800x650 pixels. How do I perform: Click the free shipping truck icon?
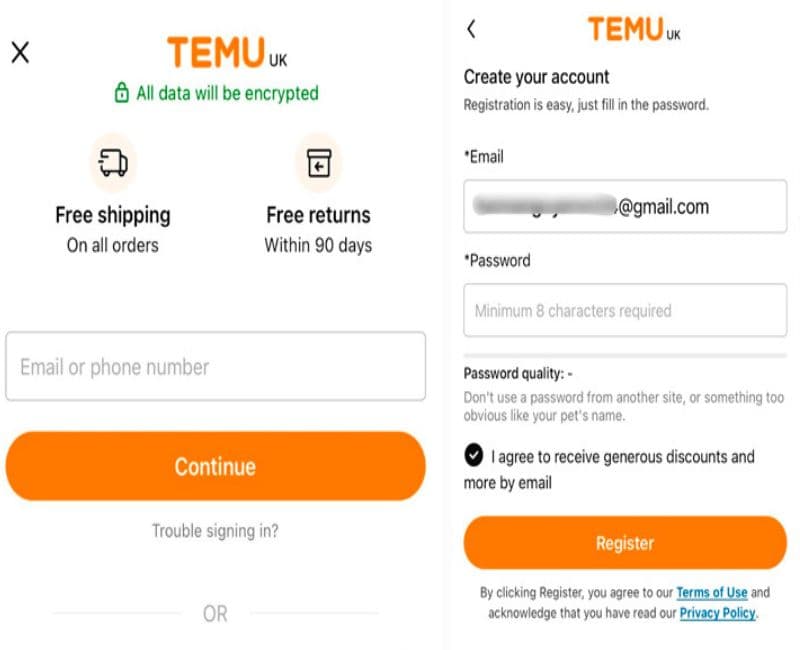tap(112, 161)
